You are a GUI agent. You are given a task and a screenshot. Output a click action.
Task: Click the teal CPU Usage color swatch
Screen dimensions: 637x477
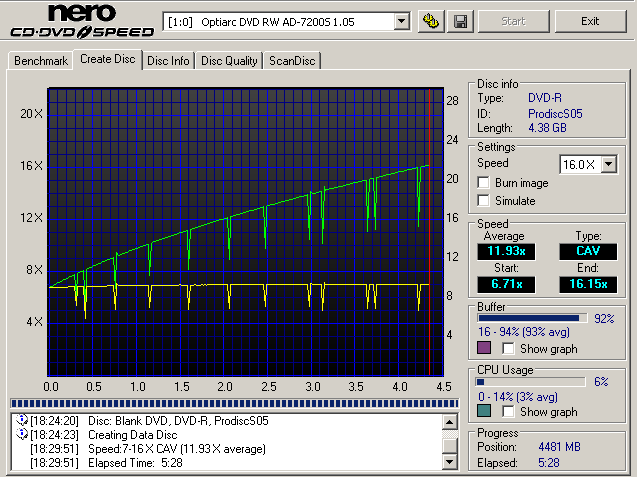[485, 411]
